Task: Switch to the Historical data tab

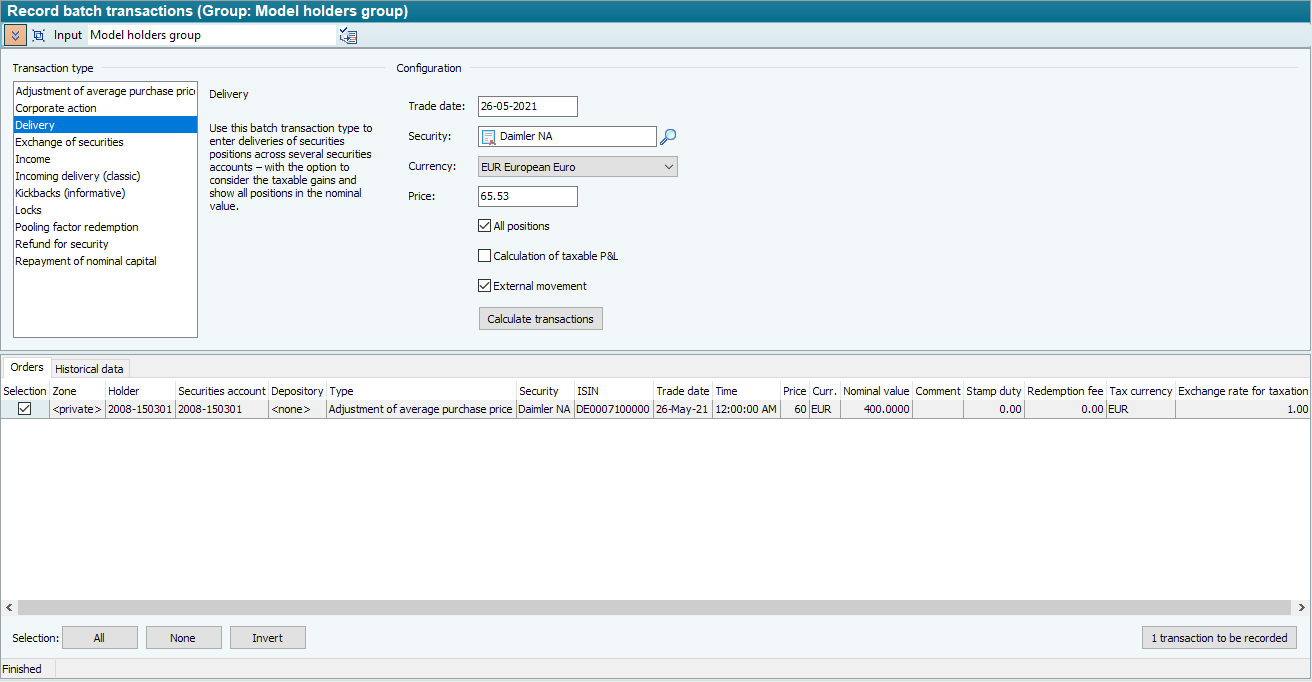Action: point(89,369)
